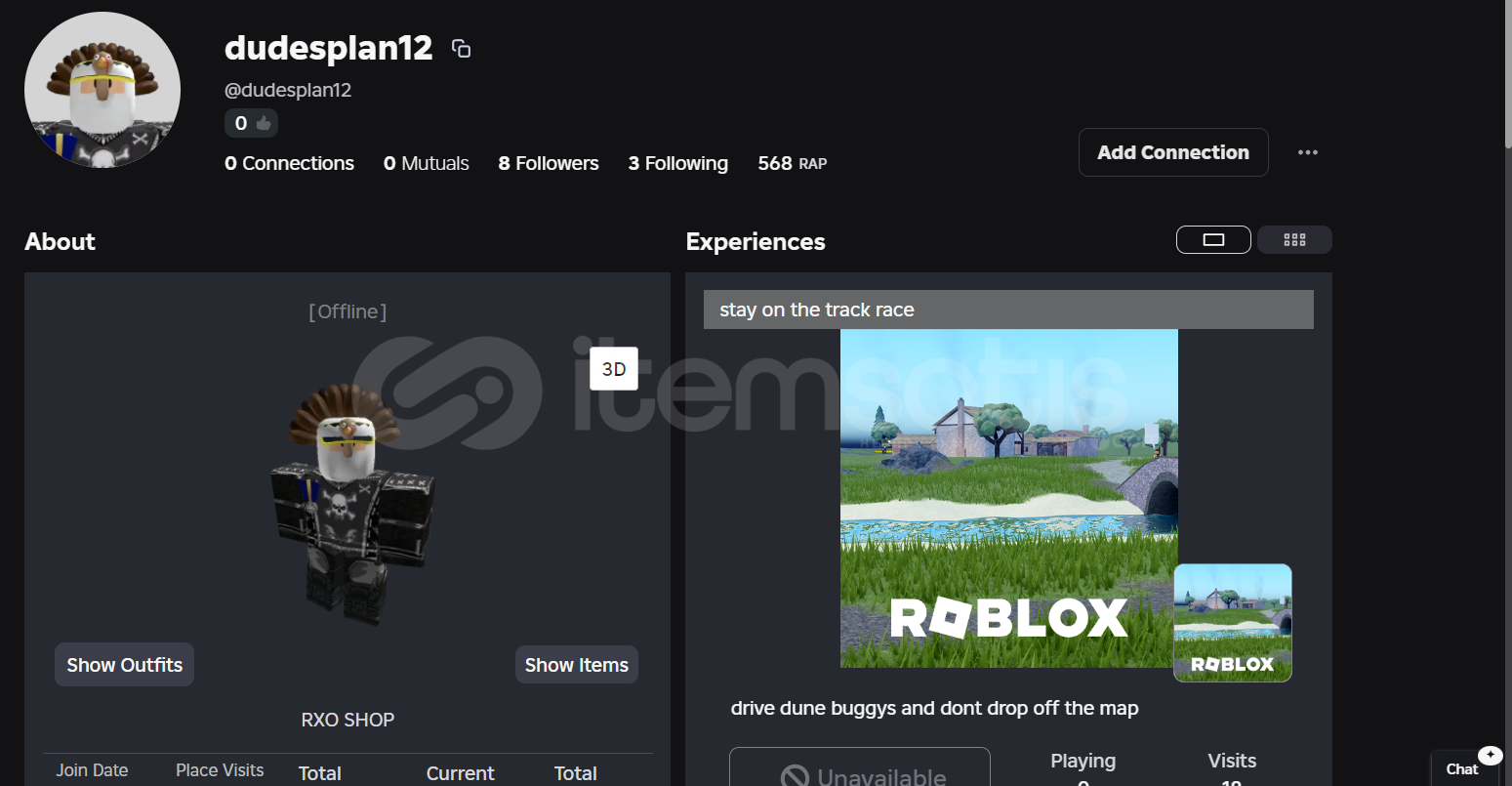The width and height of the screenshot is (1512, 786).
Task: Click the Visits stat label
Action: click(x=1232, y=761)
